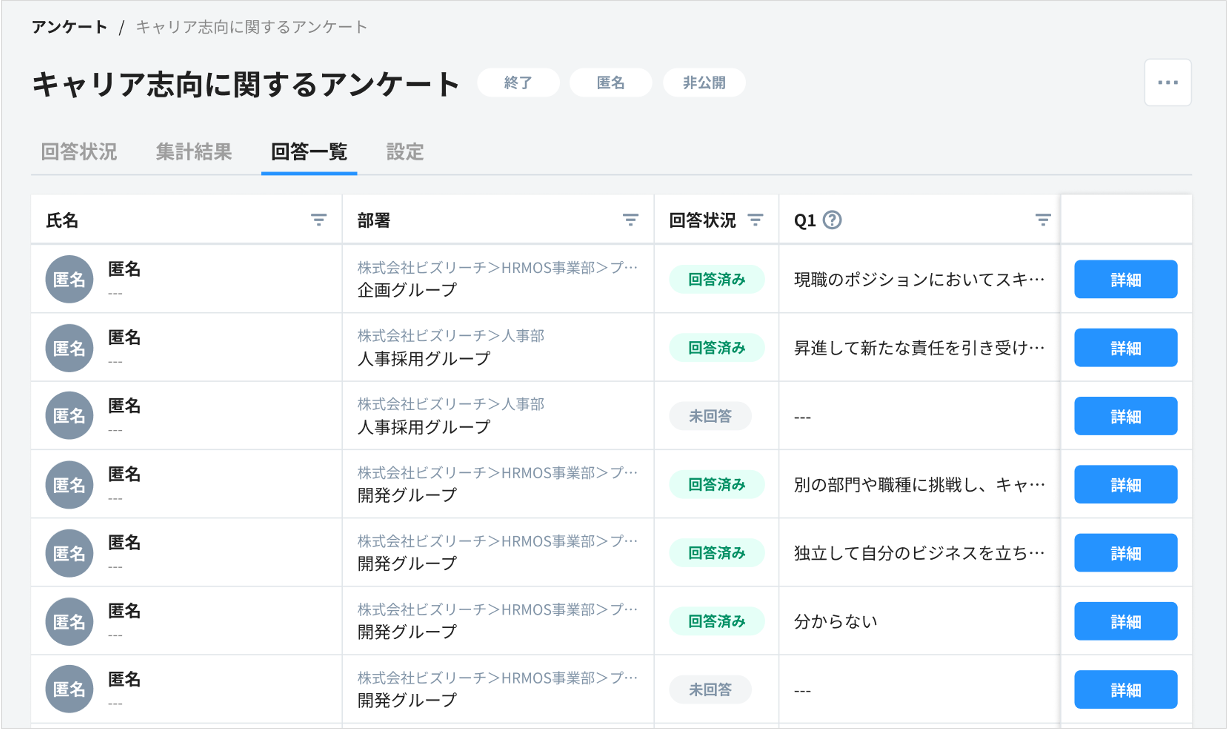Screen dimensions: 1228x730
Task: Click the 終了 badge next to the title
Action: [518, 82]
